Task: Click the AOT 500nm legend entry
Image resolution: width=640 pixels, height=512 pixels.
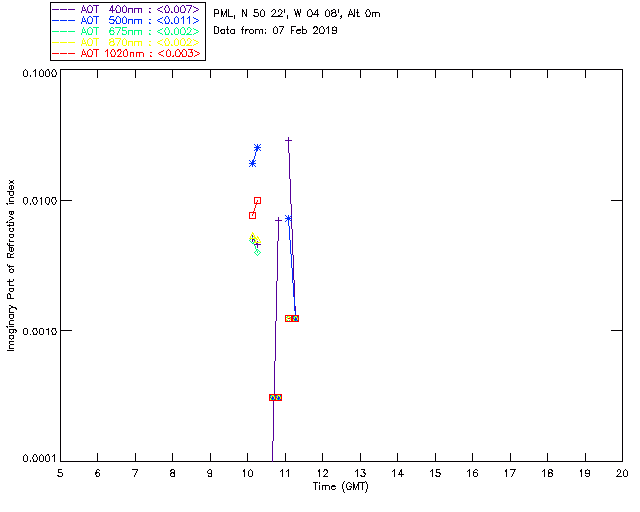Action: [x=126, y=20]
